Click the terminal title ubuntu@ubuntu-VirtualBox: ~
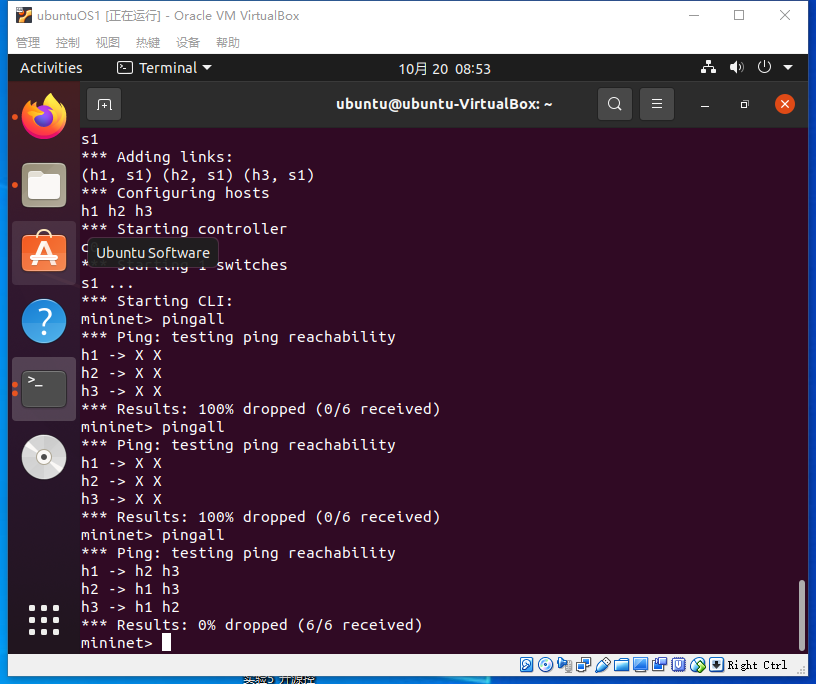This screenshot has width=816, height=684. [x=444, y=104]
